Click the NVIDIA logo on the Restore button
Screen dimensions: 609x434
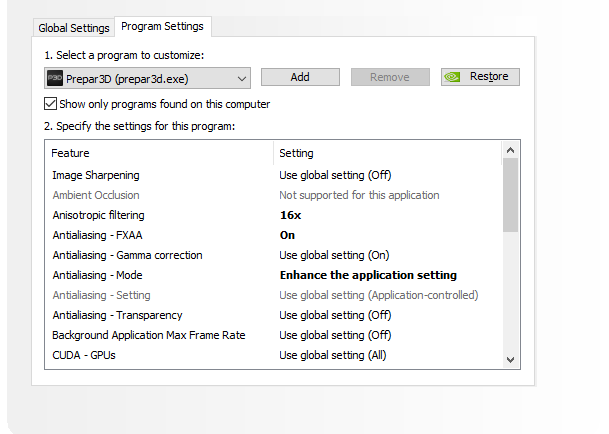coord(452,77)
